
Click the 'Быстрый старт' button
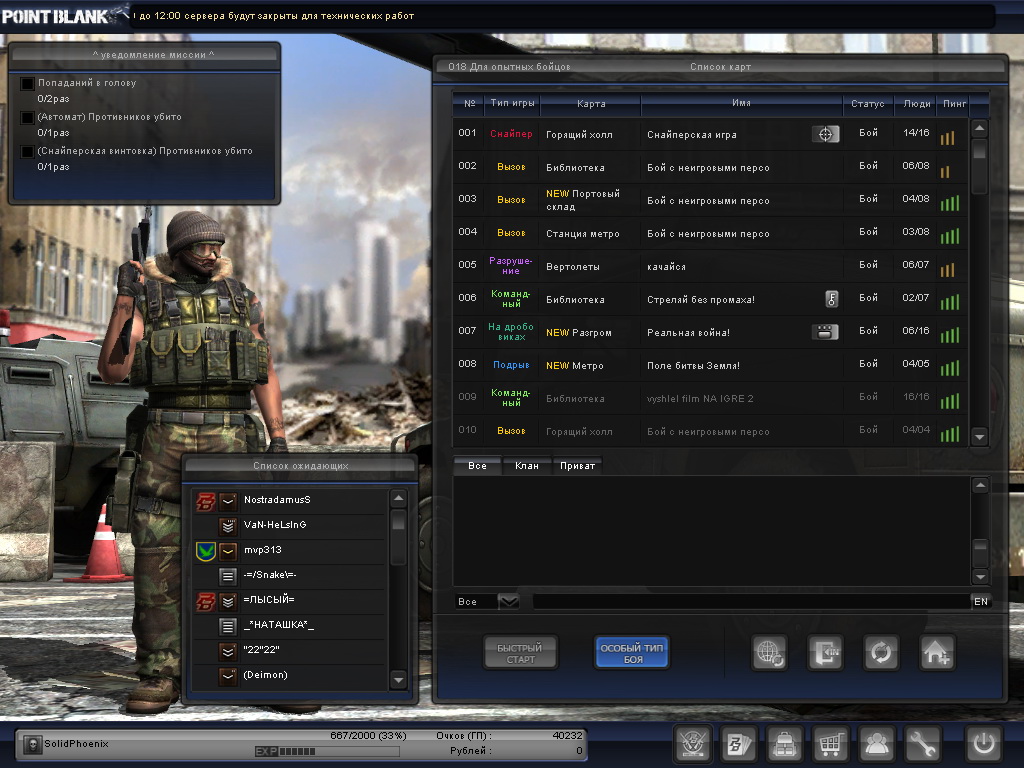[521, 653]
